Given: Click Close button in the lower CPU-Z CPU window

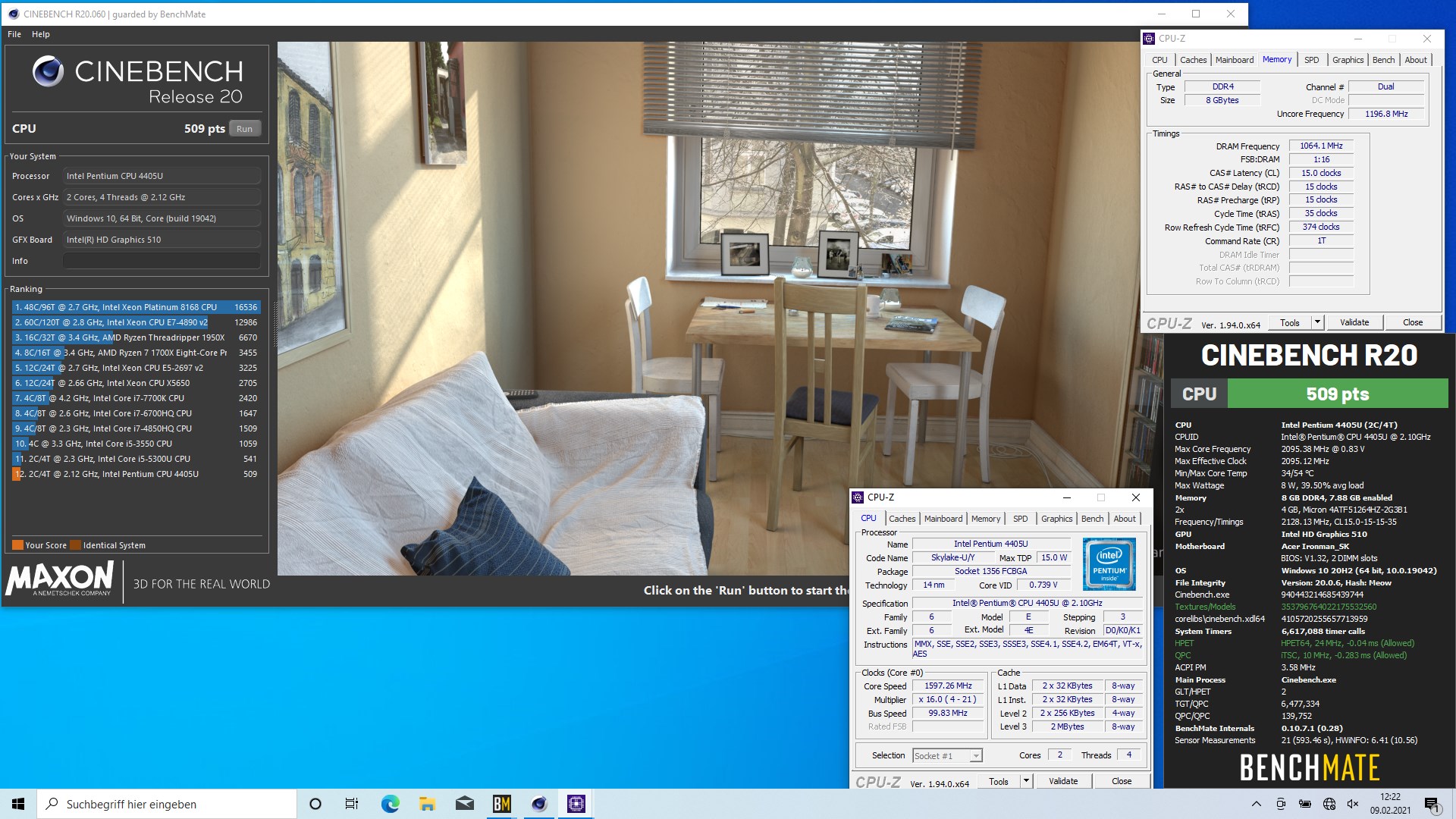Looking at the screenshot, I should tap(1122, 781).
